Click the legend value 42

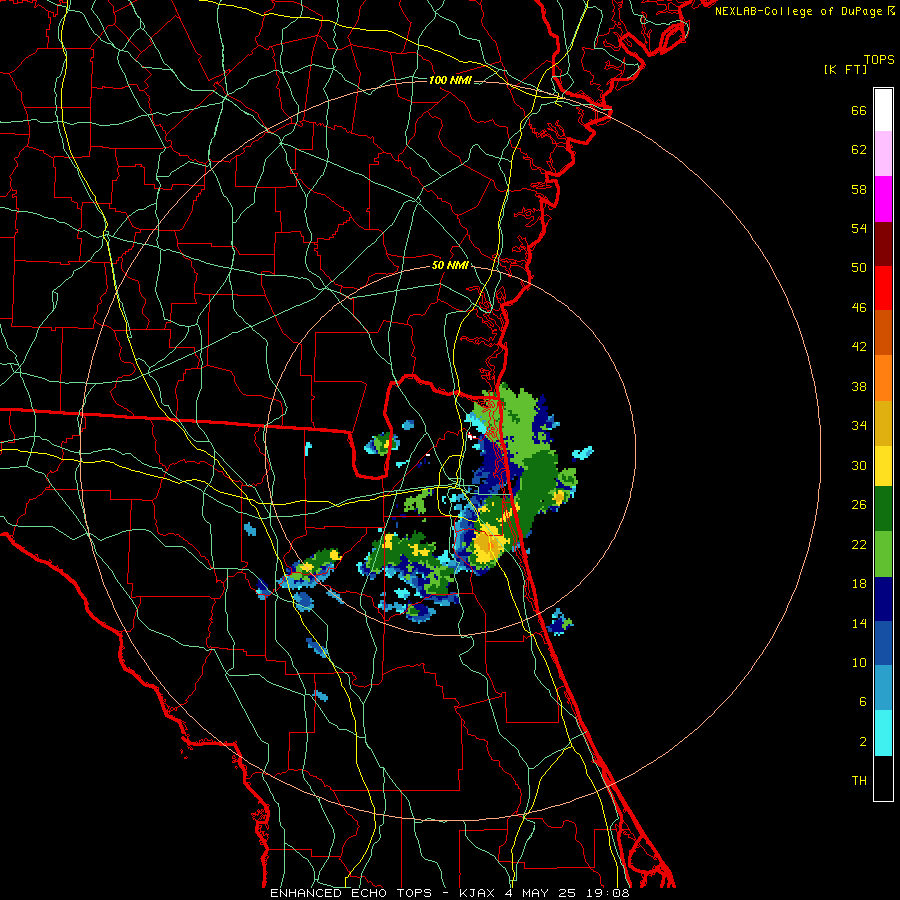pos(859,347)
